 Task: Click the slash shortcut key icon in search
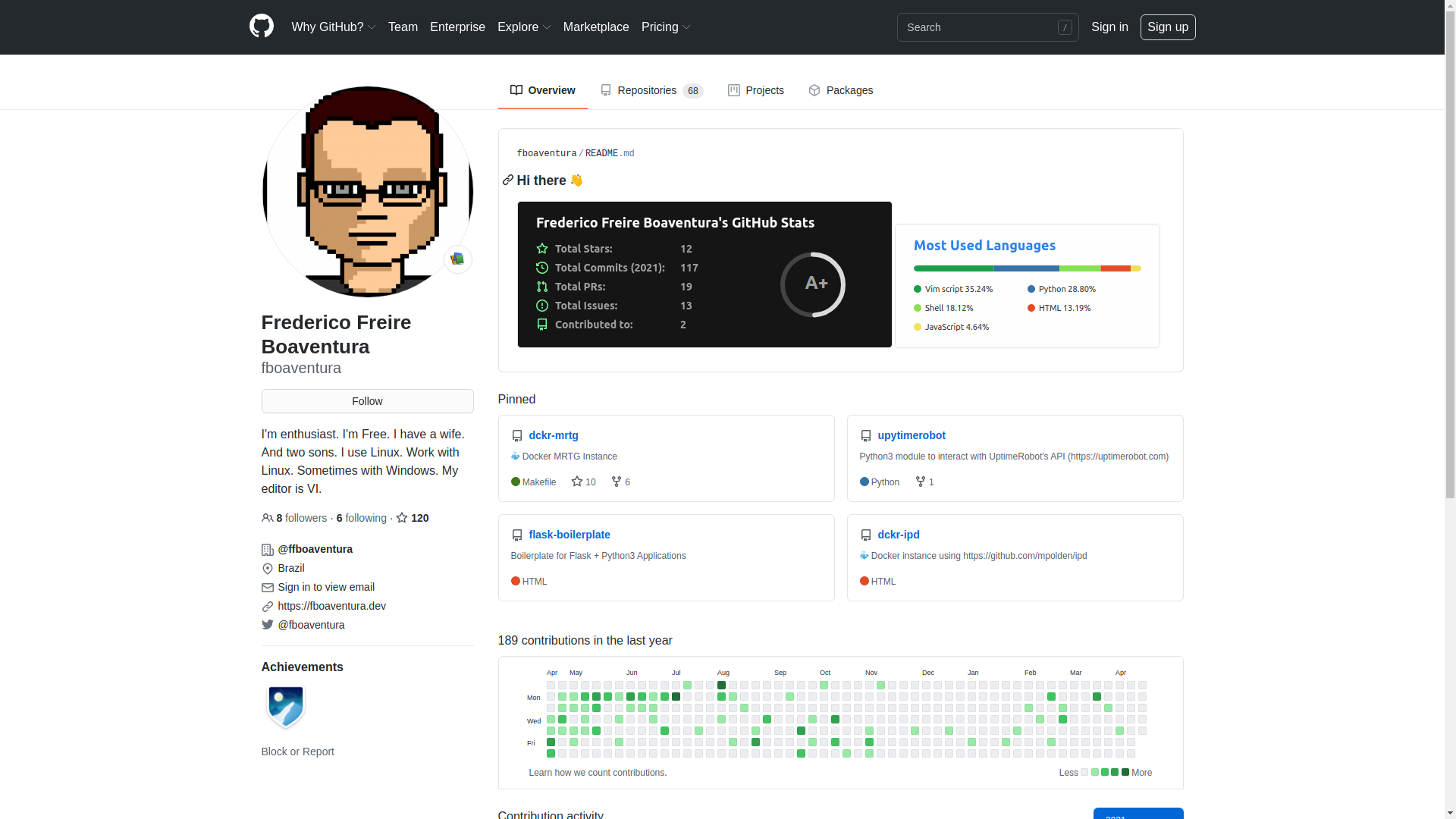coord(1065,27)
